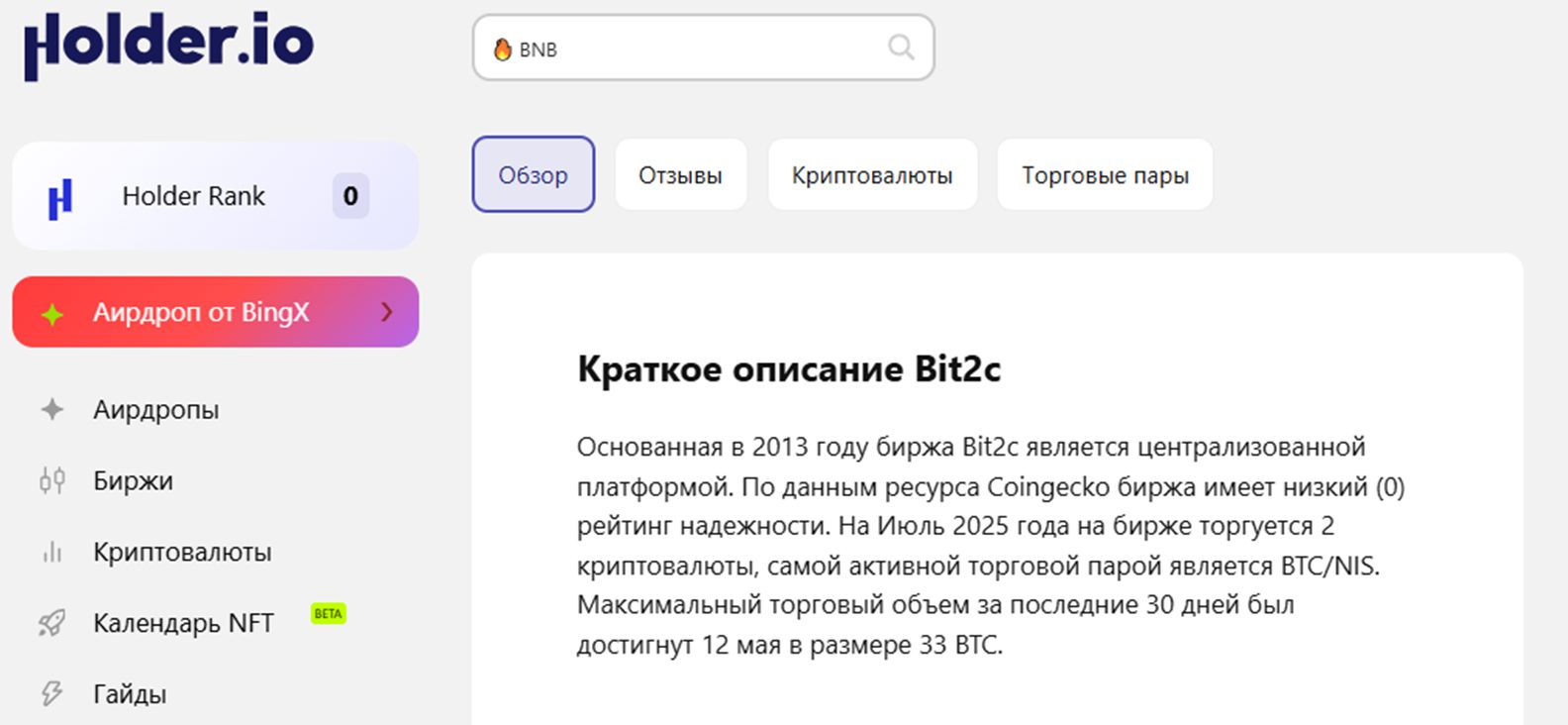Viewport: 1568px width, 725px height.
Task: Expand the Айрдроп от BingX chevron
Action: point(387,312)
